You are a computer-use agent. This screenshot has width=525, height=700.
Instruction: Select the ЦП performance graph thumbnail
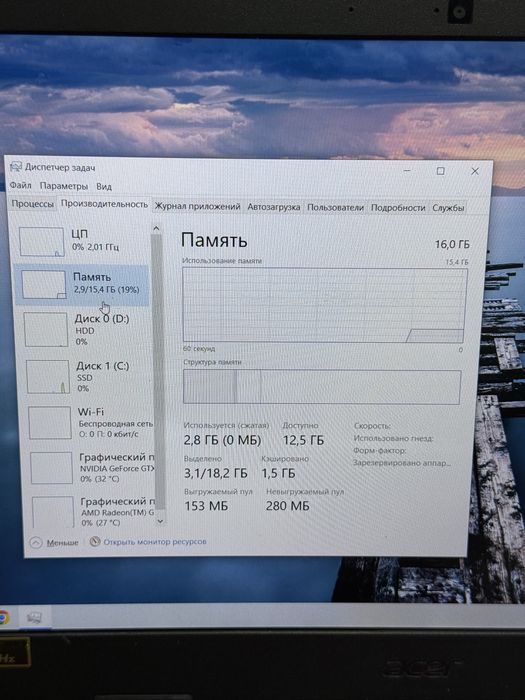pyautogui.click(x=42, y=242)
